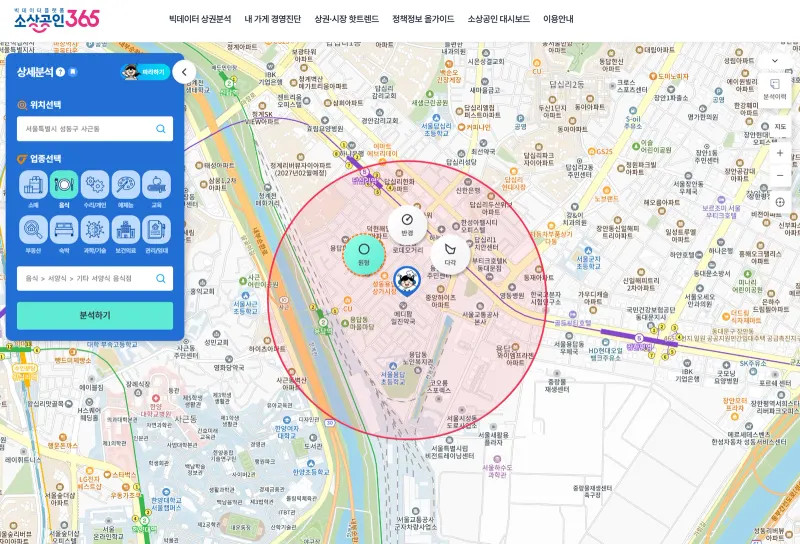Collapse the 상세분석 side panel

184,72
